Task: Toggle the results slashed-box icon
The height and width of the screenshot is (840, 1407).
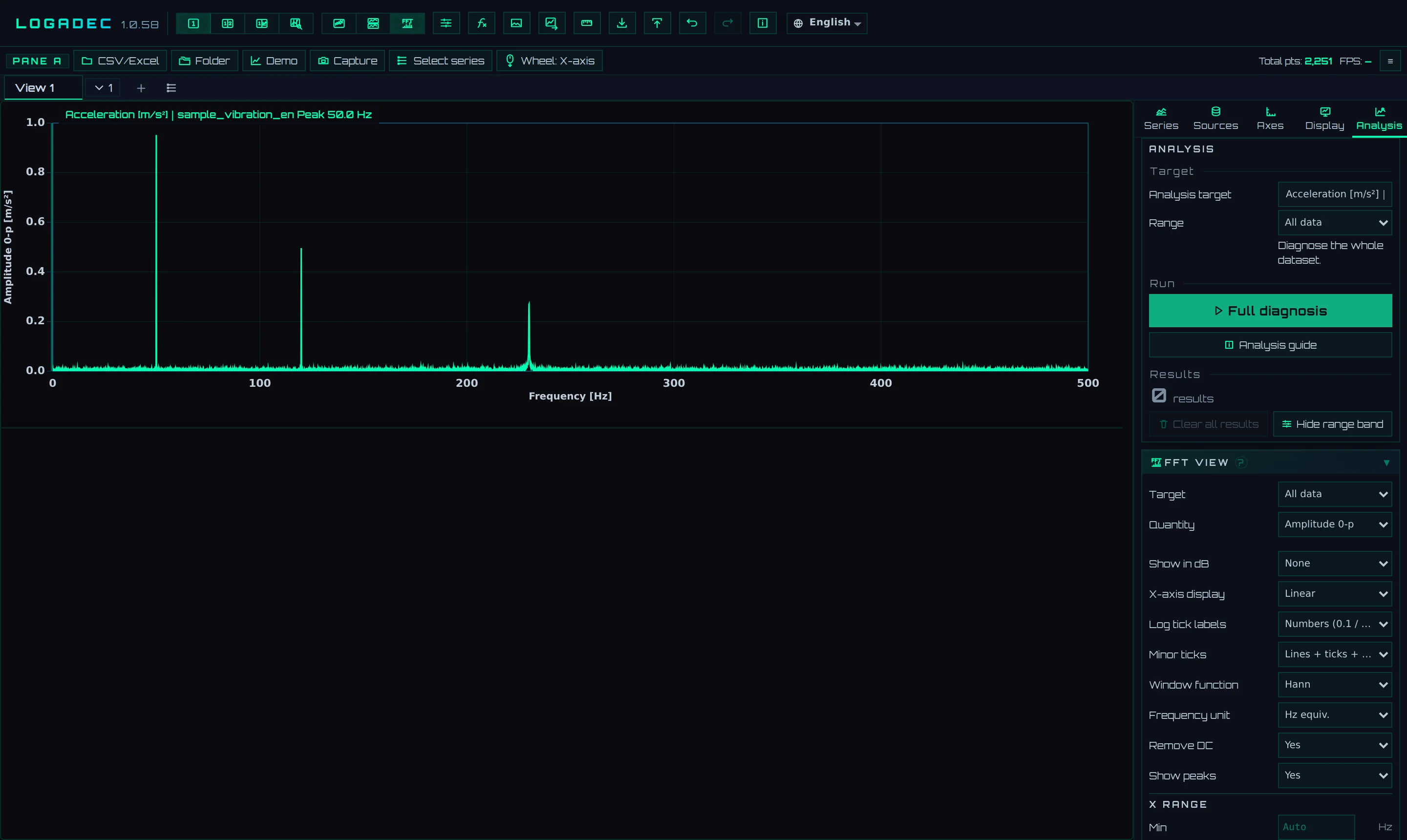Action: pyautogui.click(x=1158, y=395)
